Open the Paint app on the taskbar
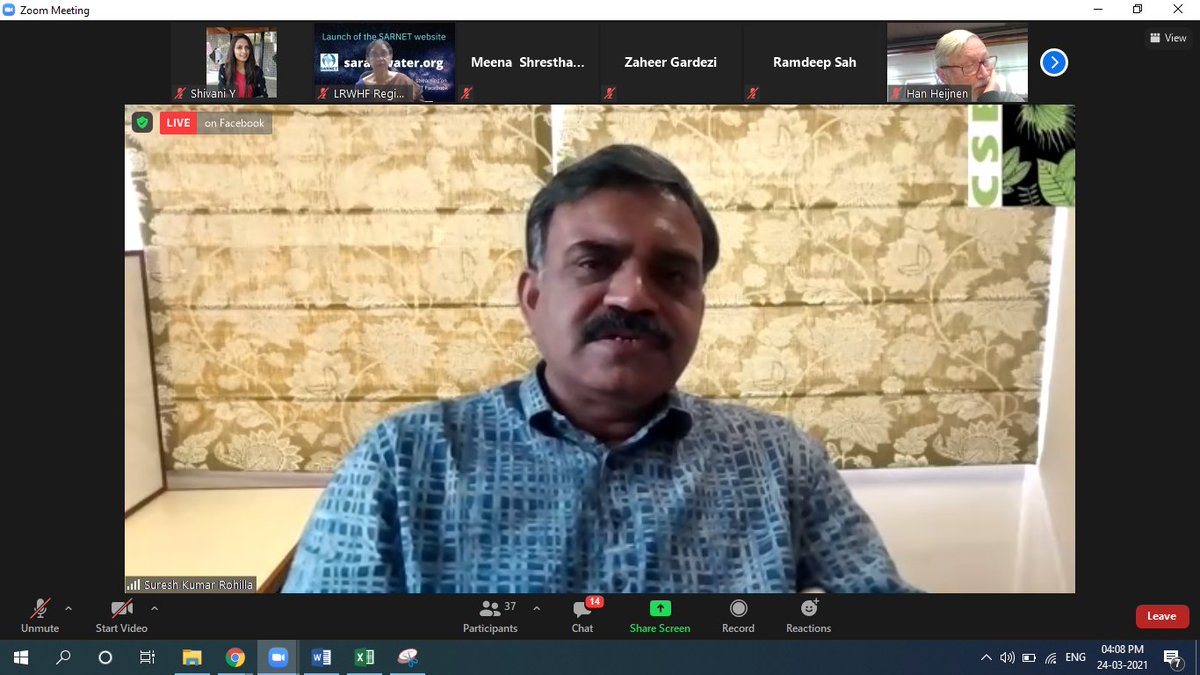Image resolution: width=1200 pixels, height=675 pixels. 407,657
